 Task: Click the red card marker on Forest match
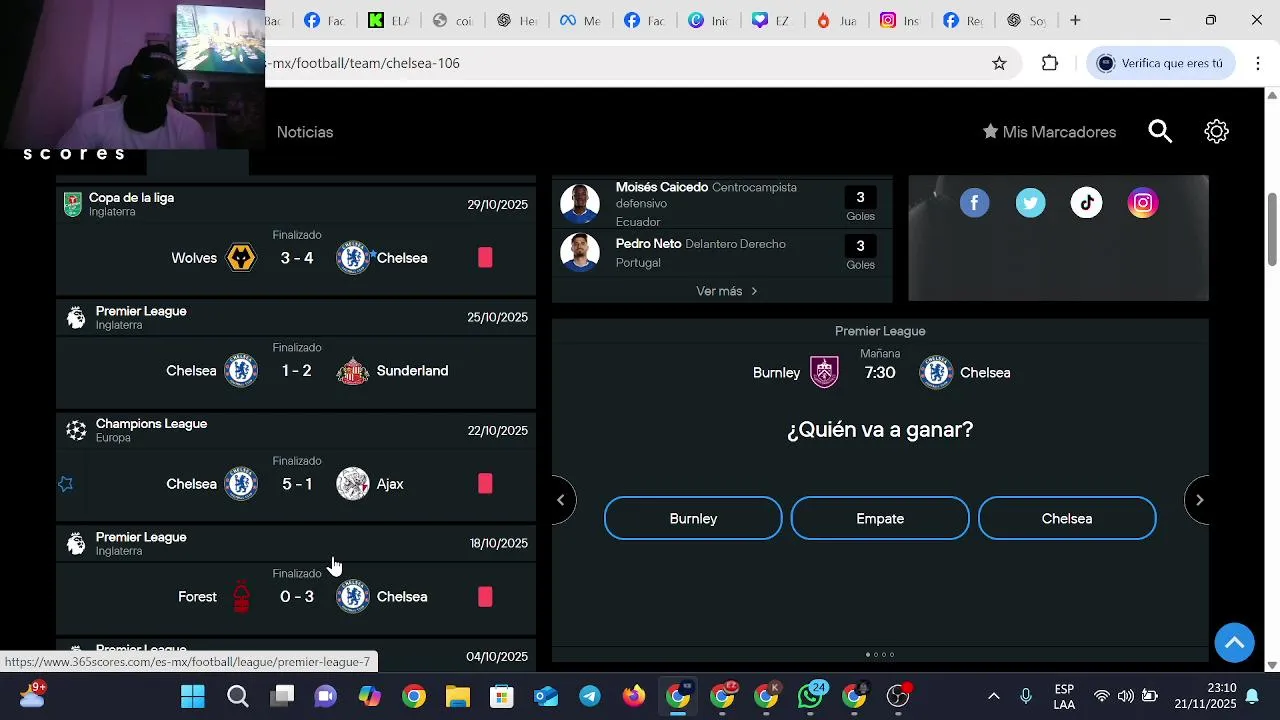tap(485, 597)
